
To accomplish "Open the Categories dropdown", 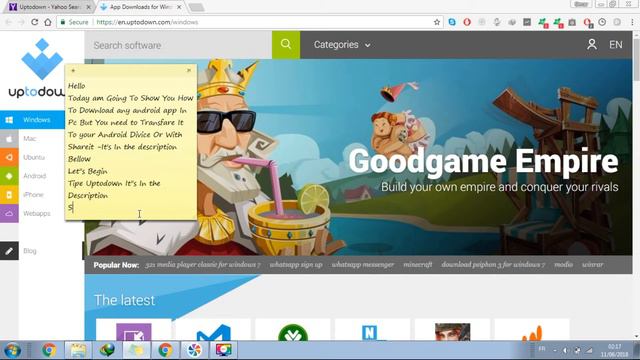I will point(342,44).
